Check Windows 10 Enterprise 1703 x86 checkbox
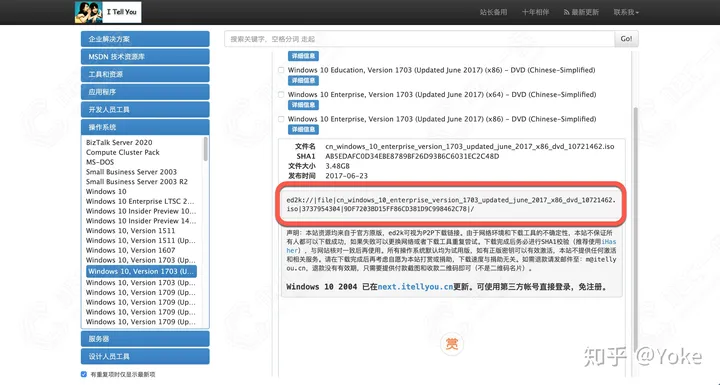This screenshot has height=385, width=720. [281, 119]
